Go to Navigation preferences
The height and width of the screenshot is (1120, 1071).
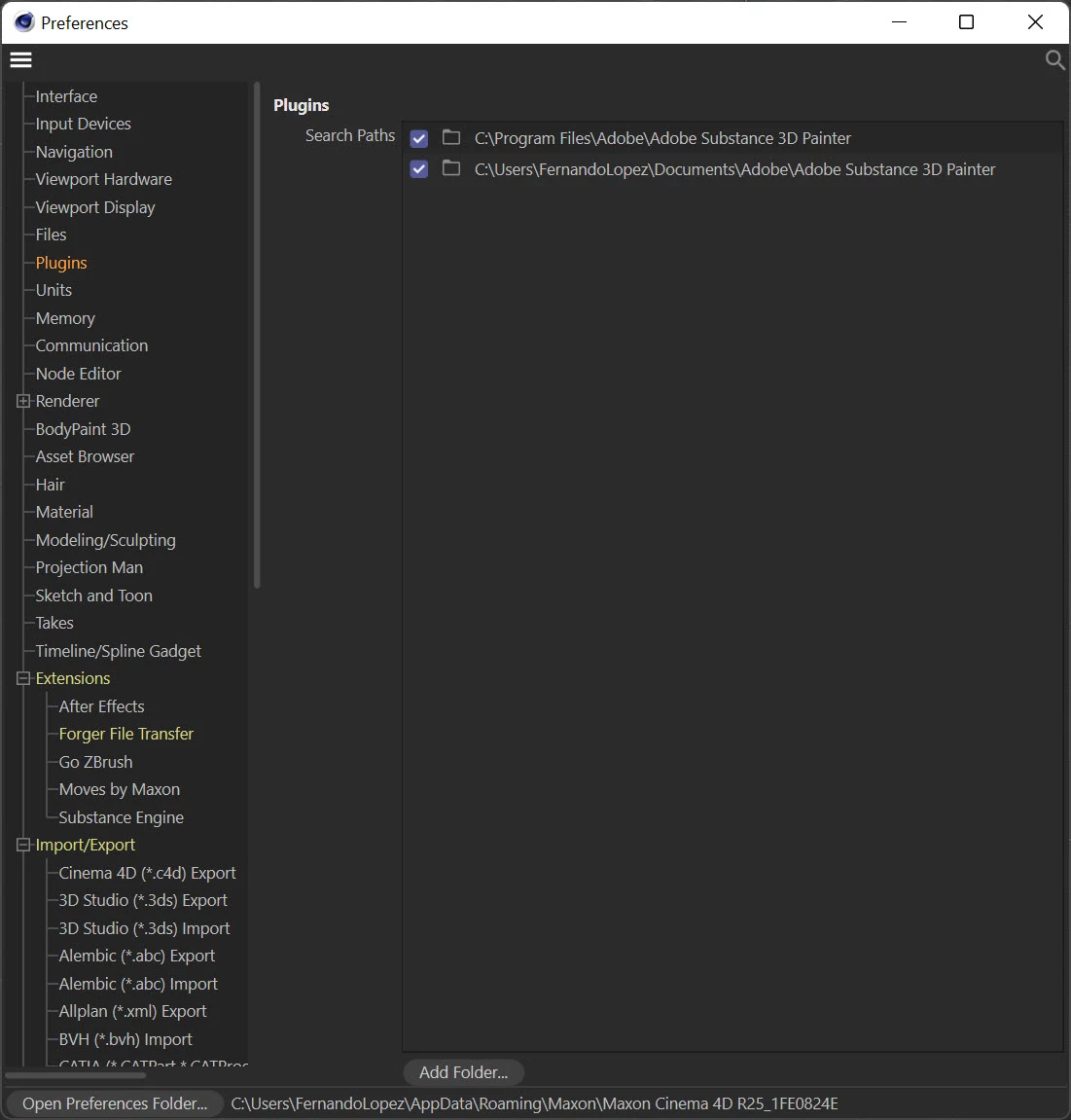pyautogui.click(x=74, y=152)
